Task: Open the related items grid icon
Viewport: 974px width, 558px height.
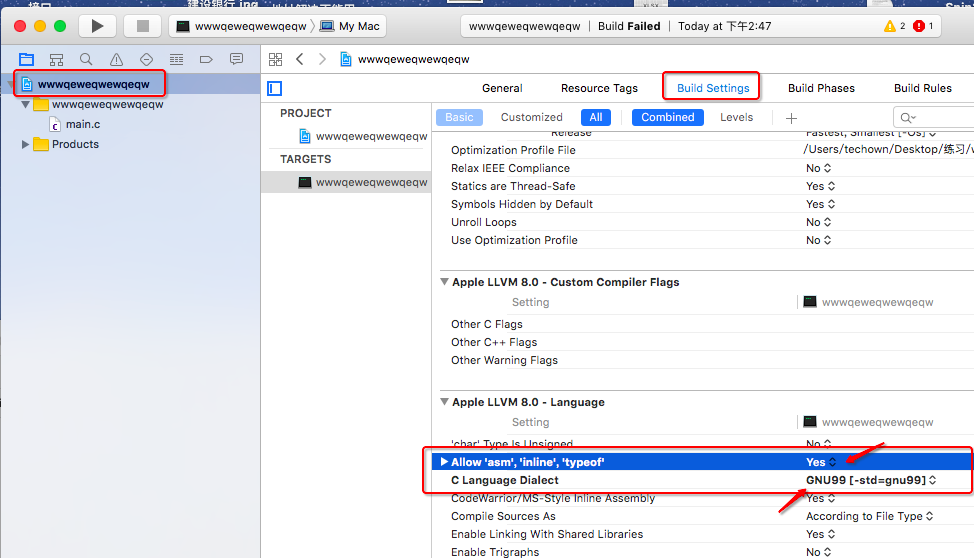Action: pyautogui.click(x=275, y=60)
